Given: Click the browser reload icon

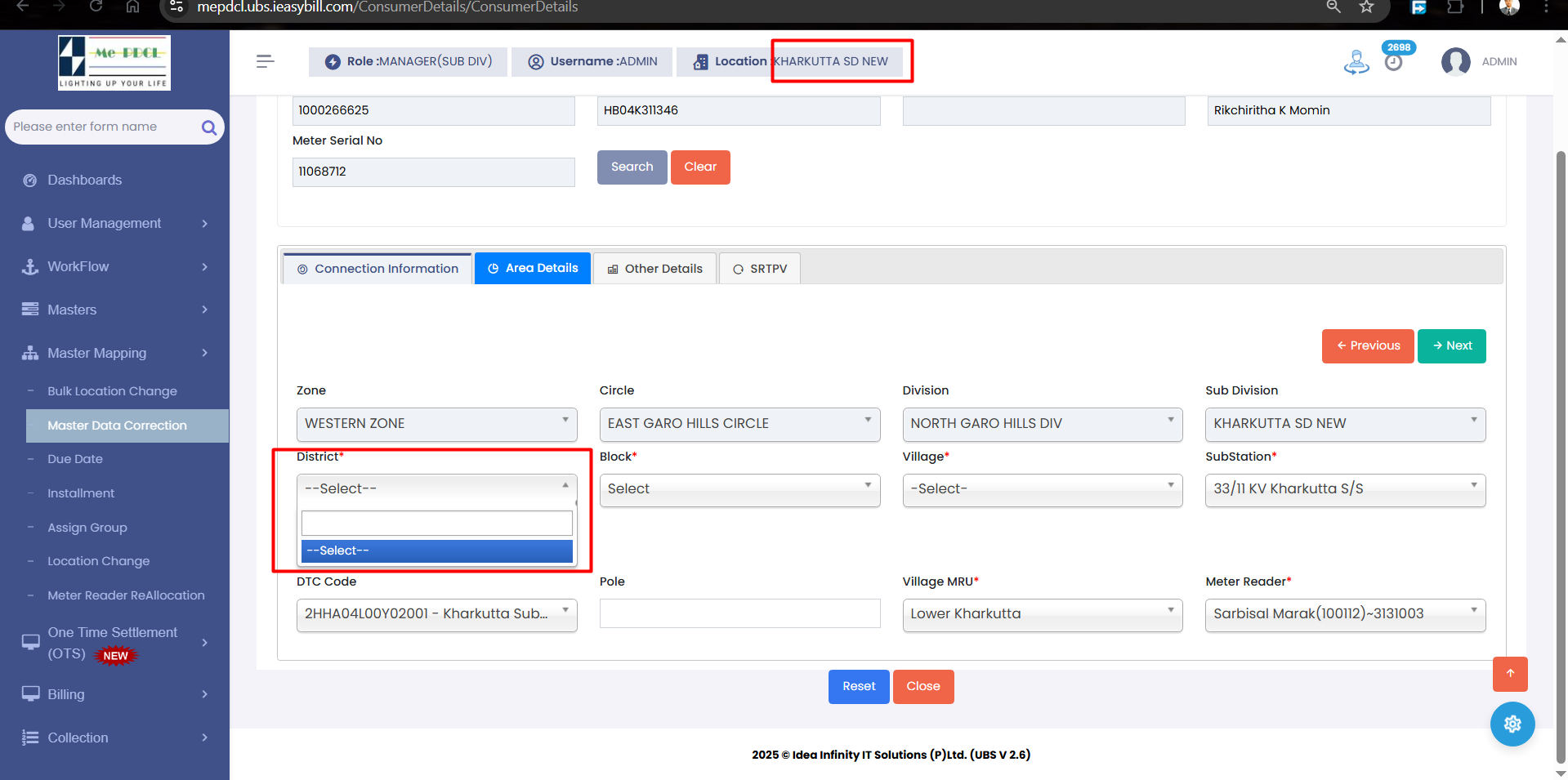Looking at the screenshot, I should point(96,7).
